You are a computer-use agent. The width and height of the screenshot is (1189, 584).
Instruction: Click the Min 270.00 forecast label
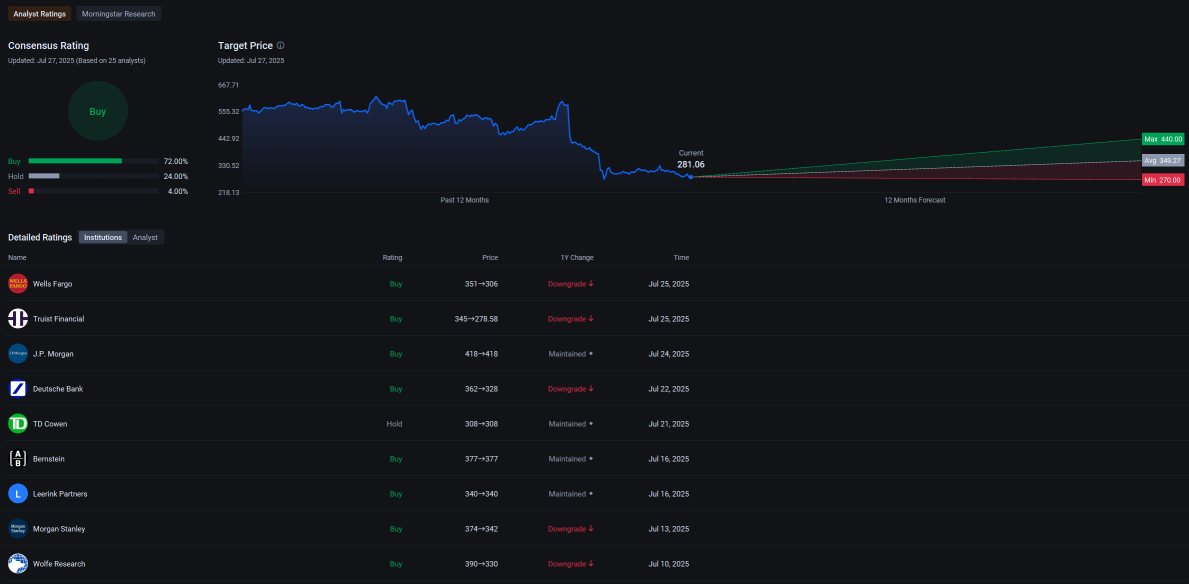[x=1162, y=180]
